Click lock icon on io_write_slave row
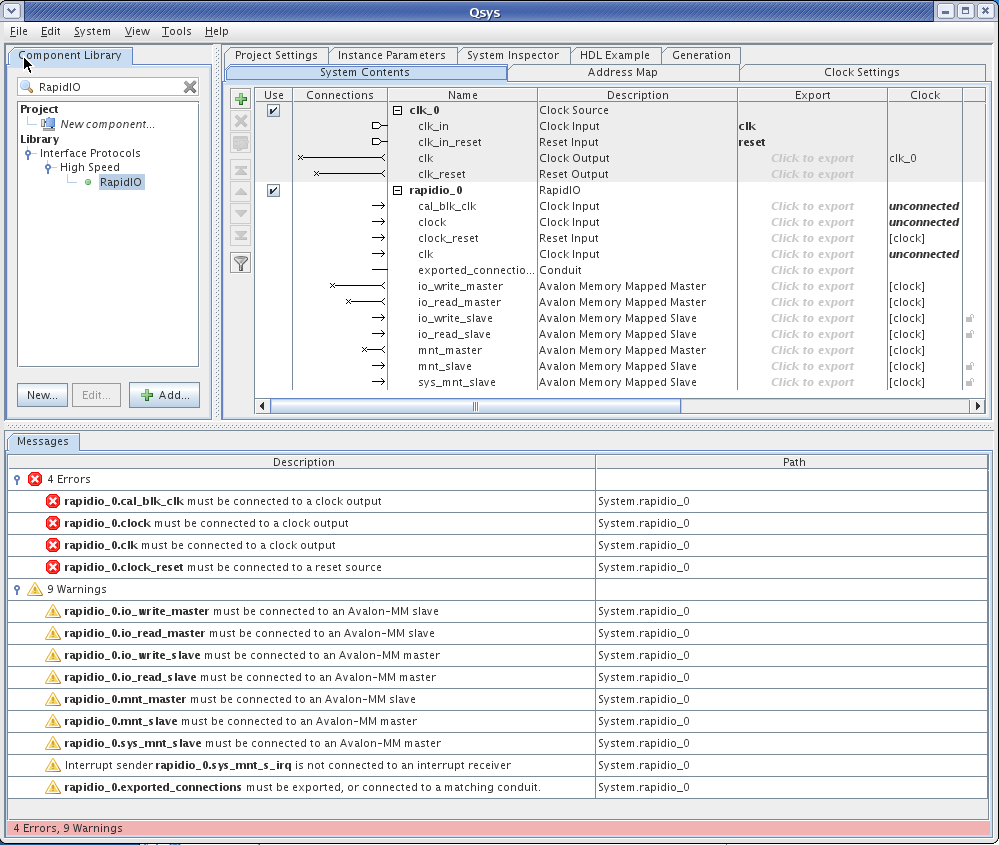 969,319
